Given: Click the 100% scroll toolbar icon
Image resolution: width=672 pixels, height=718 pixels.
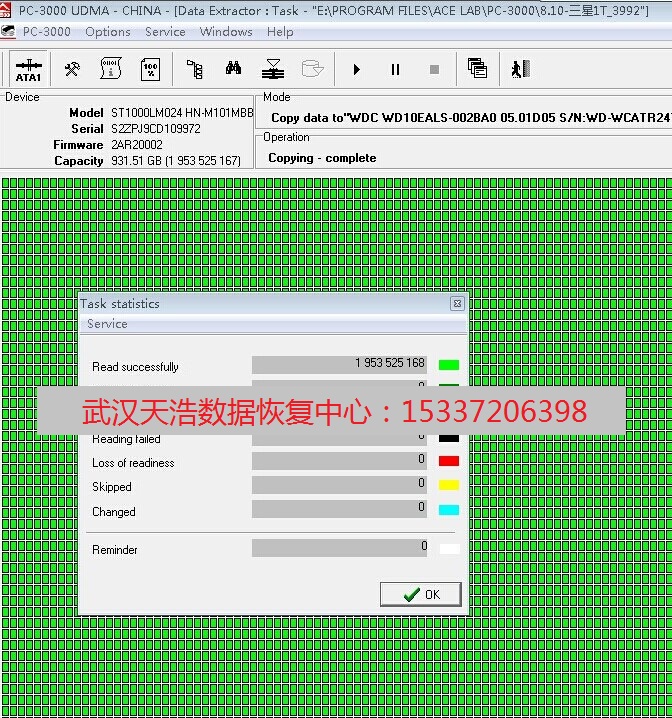Looking at the screenshot, I should pyautogui.click(x=150, y=69).
